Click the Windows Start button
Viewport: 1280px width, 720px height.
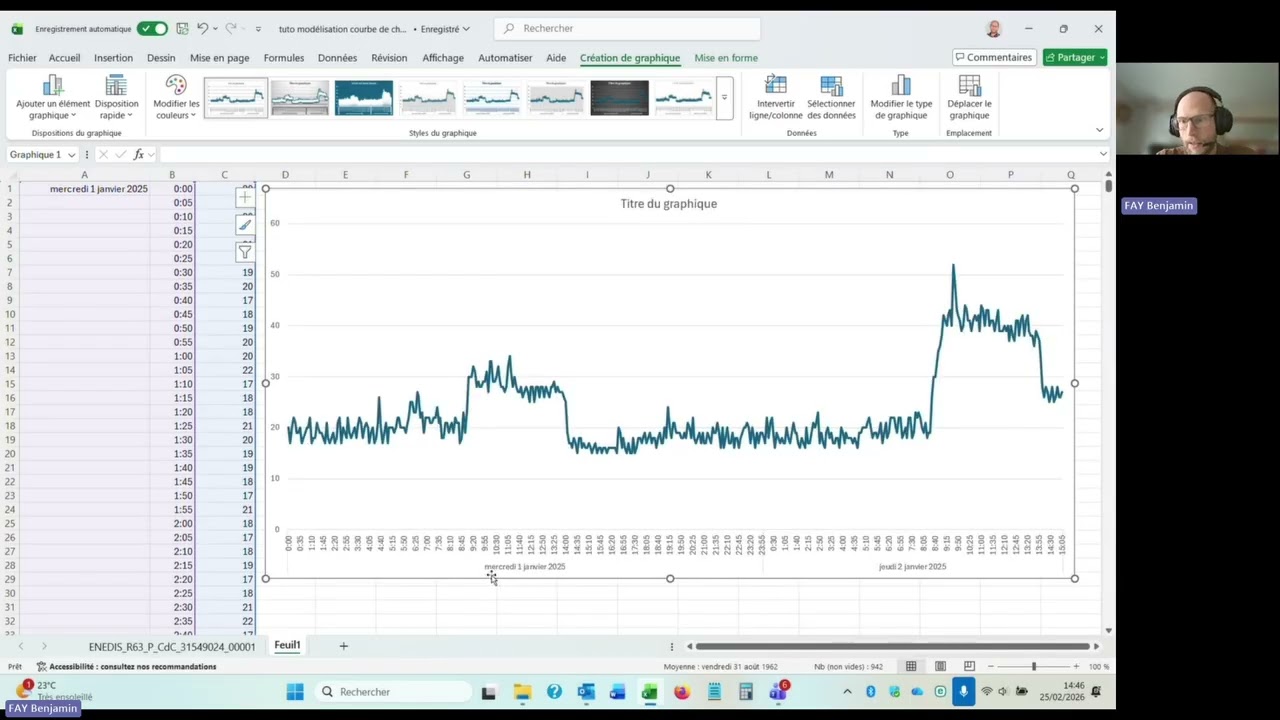click(295, 692)
